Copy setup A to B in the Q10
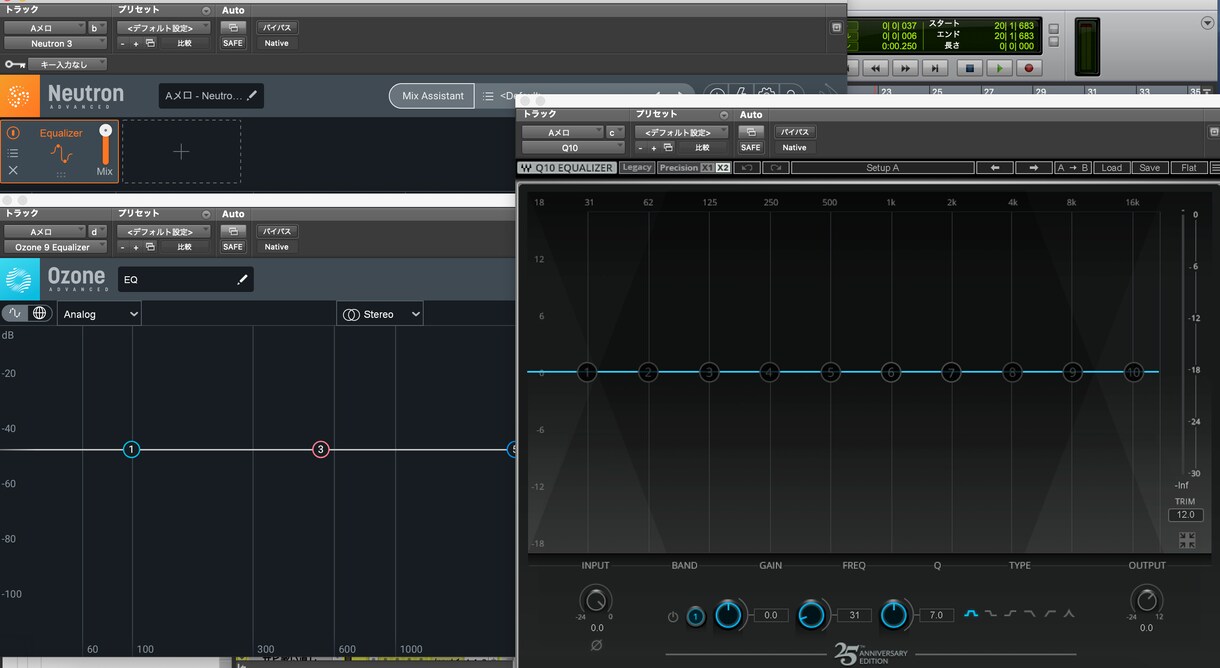Image resolution: width=1220 pixels, height=668 pixels. coord(1074,168)
